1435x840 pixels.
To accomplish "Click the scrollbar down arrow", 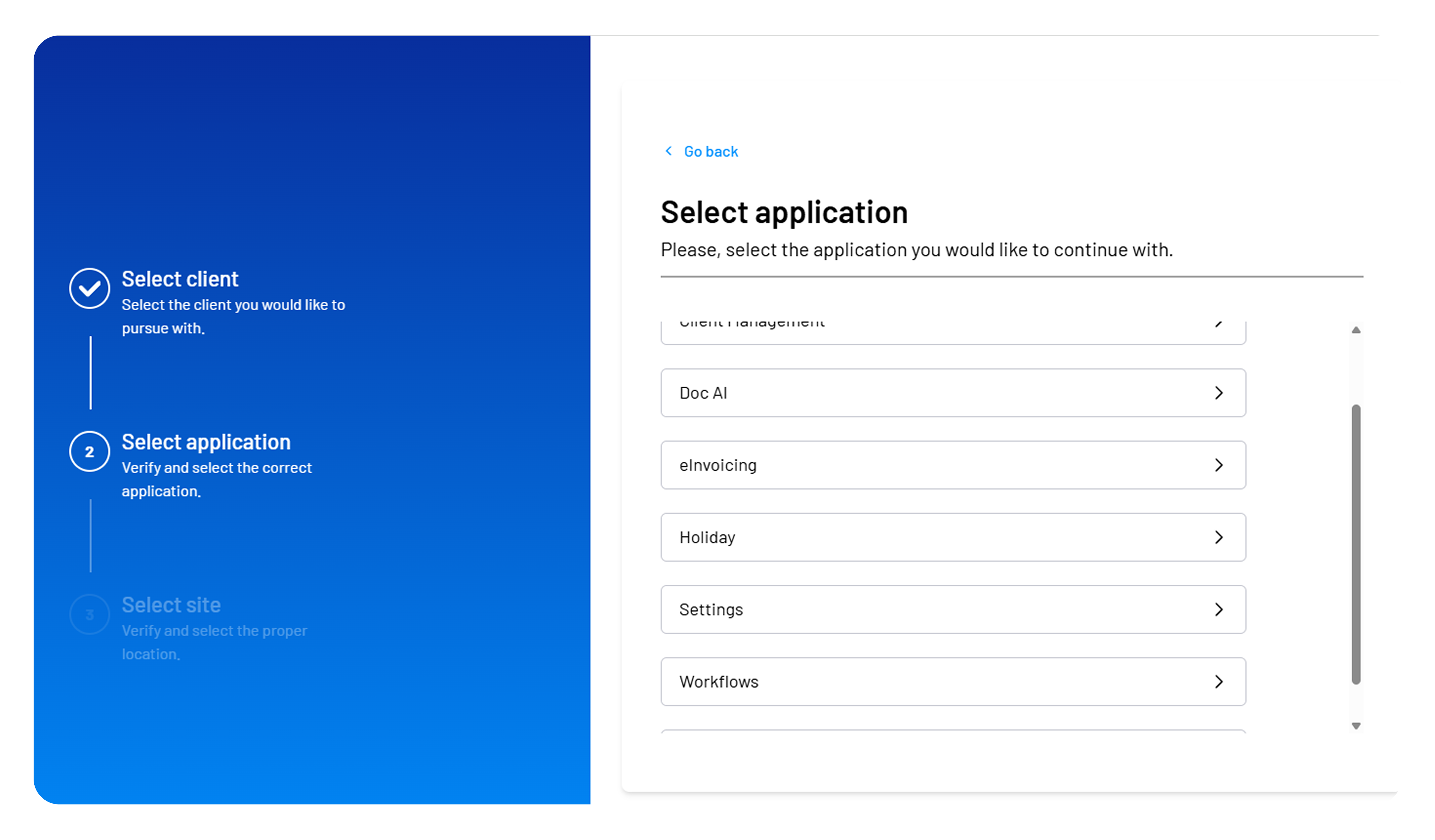I will point(1356,726).
